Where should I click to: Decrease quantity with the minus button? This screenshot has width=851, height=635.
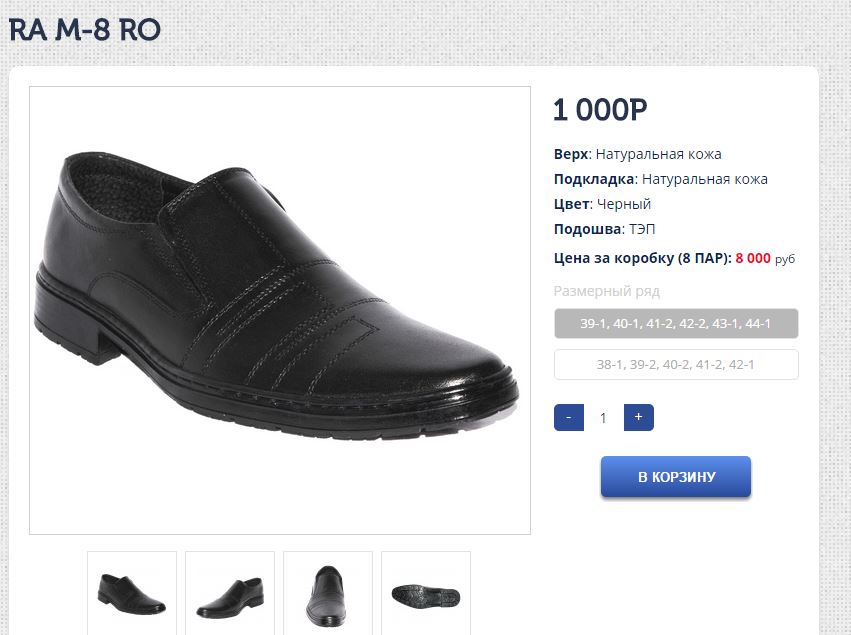tap(568, 417)
